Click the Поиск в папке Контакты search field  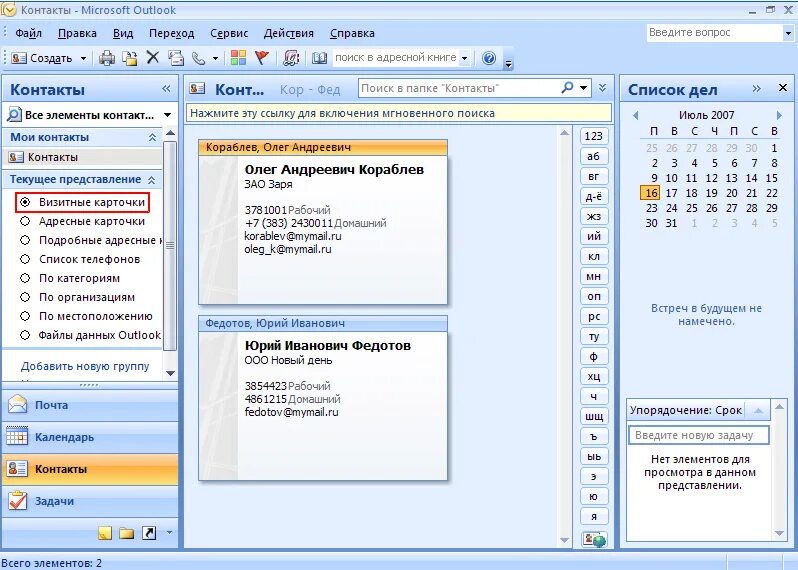pyautogui.click(x=458, y=88)
